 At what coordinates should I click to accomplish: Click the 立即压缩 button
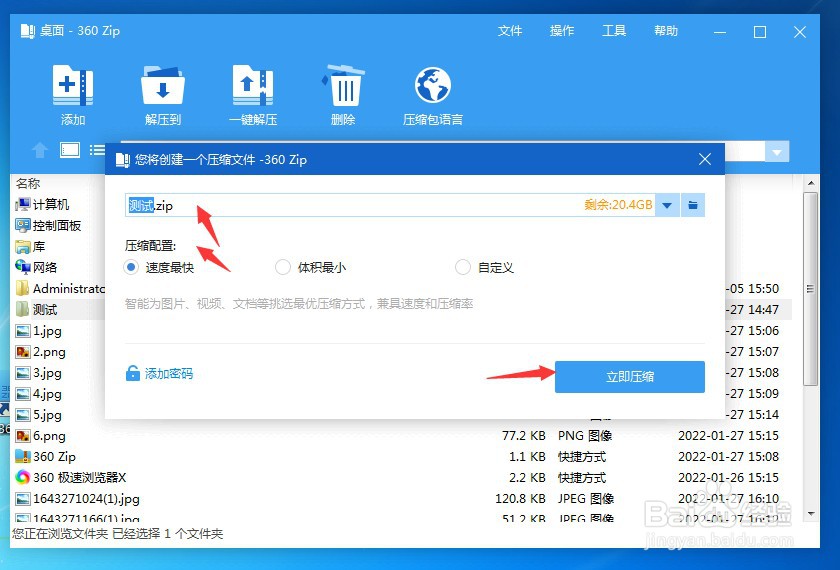(x=629, y=377)
